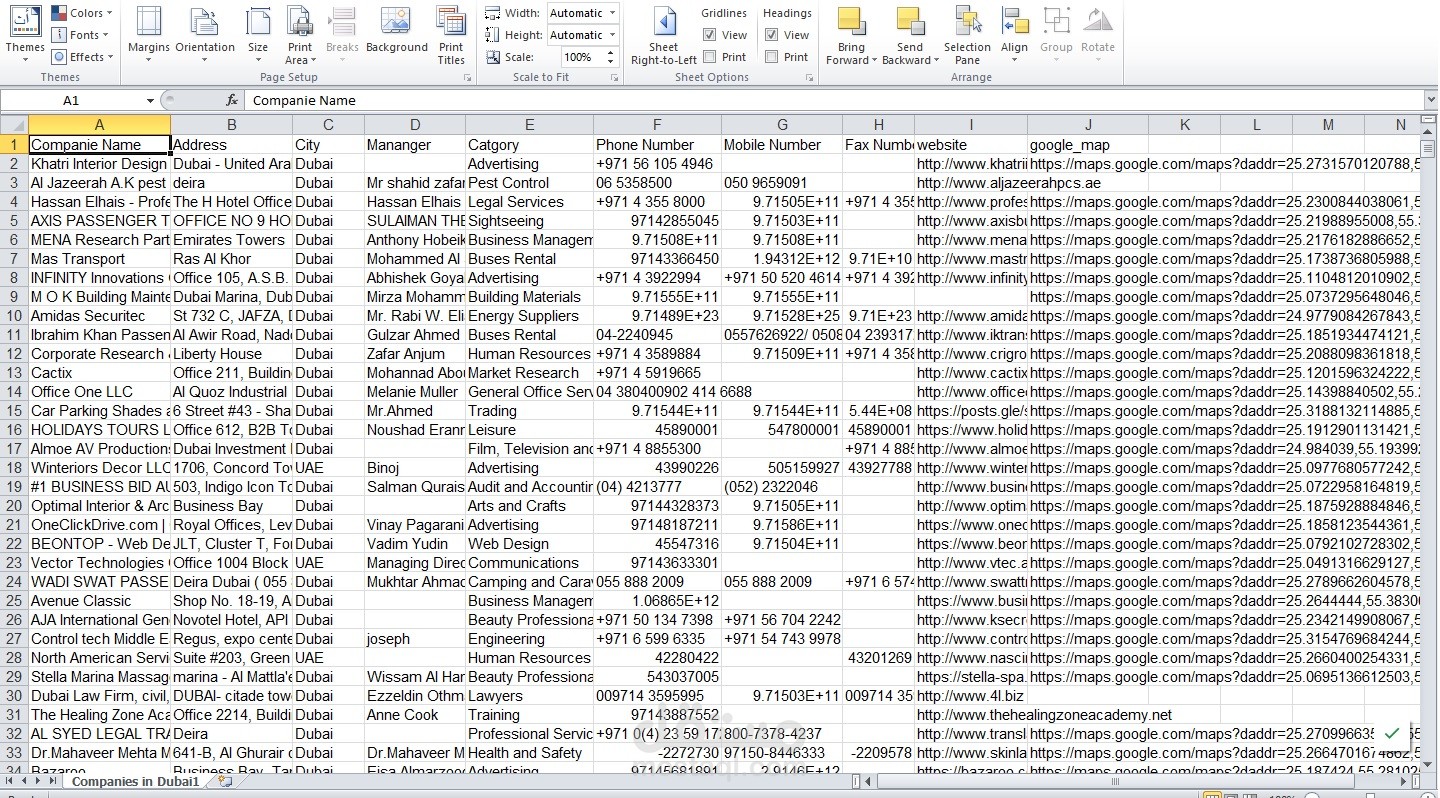Viewport: 1440px width, 798px height.
Task: Select the Phone Number header cell
Action: click(x=657, y=145)
